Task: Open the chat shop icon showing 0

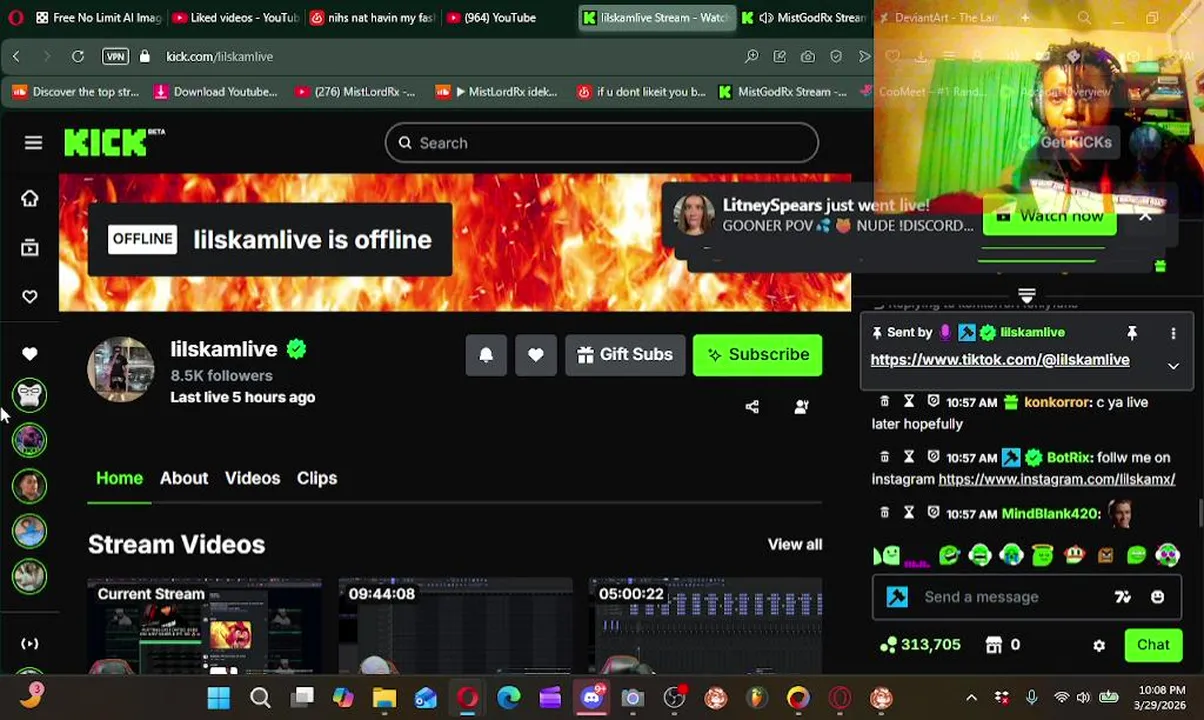Action: click(1002, 645)
